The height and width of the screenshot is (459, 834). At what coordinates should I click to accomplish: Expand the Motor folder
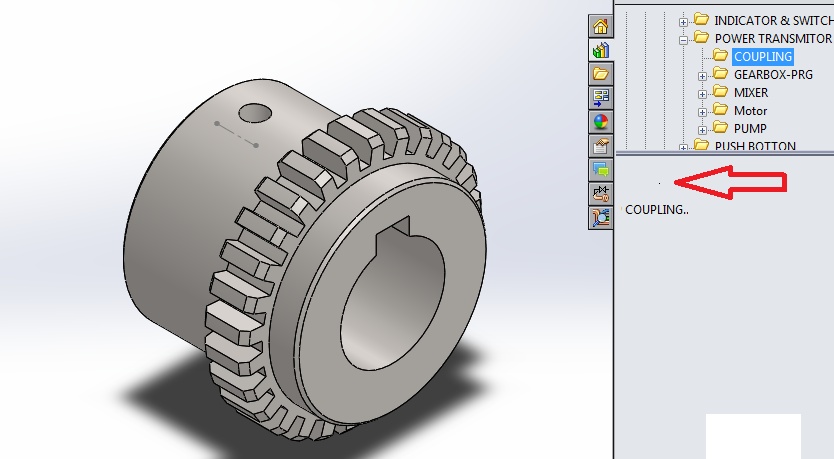coord(702,112)
